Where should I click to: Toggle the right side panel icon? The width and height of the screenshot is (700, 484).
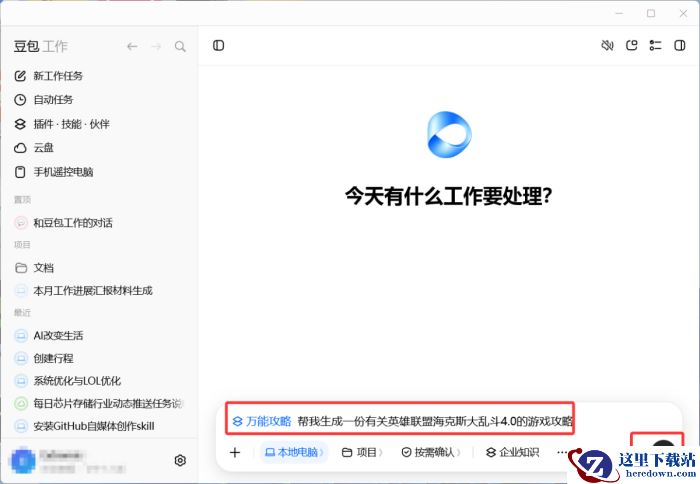pos(679,46)
